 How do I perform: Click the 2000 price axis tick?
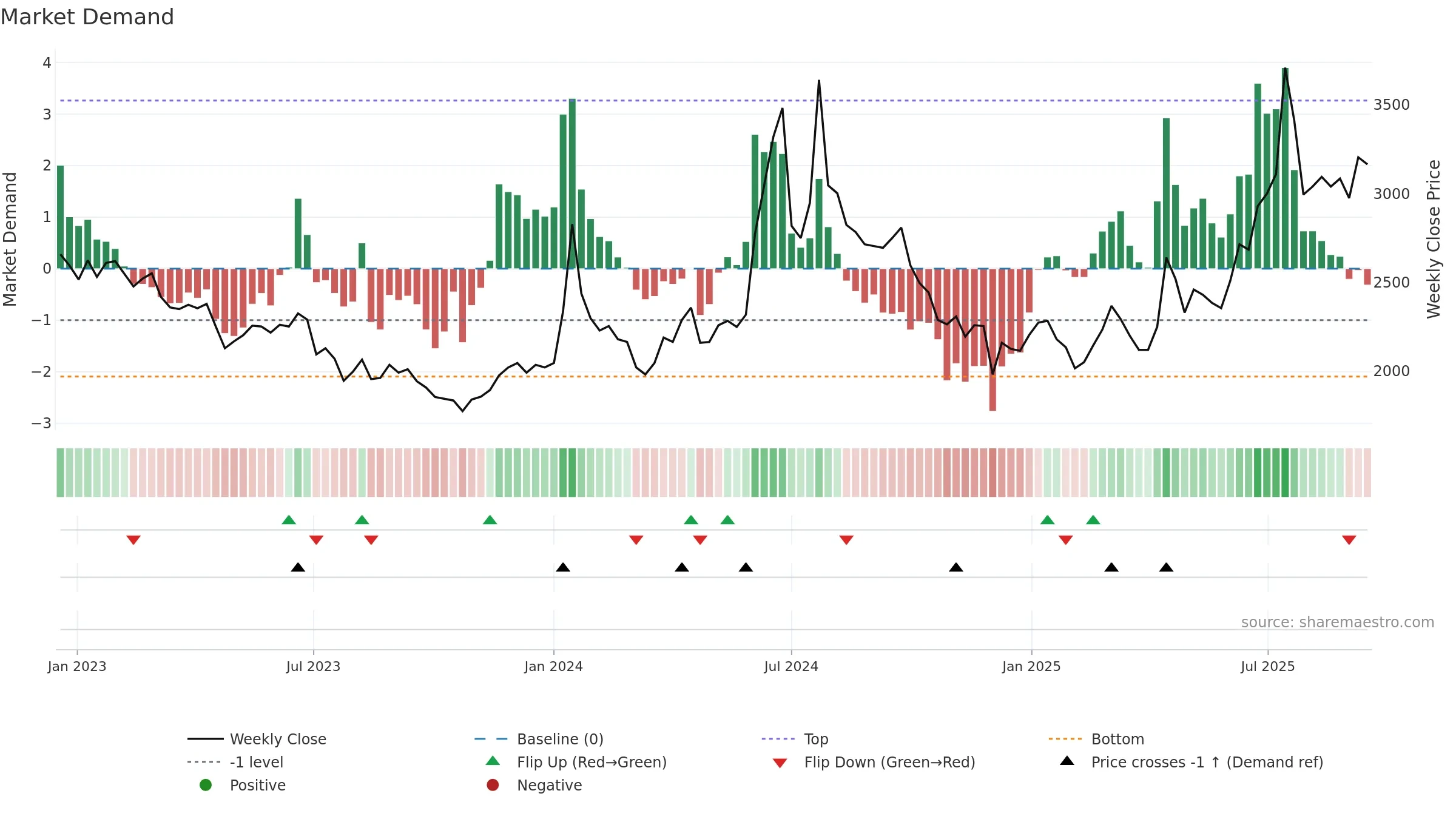coord(1392,371)
